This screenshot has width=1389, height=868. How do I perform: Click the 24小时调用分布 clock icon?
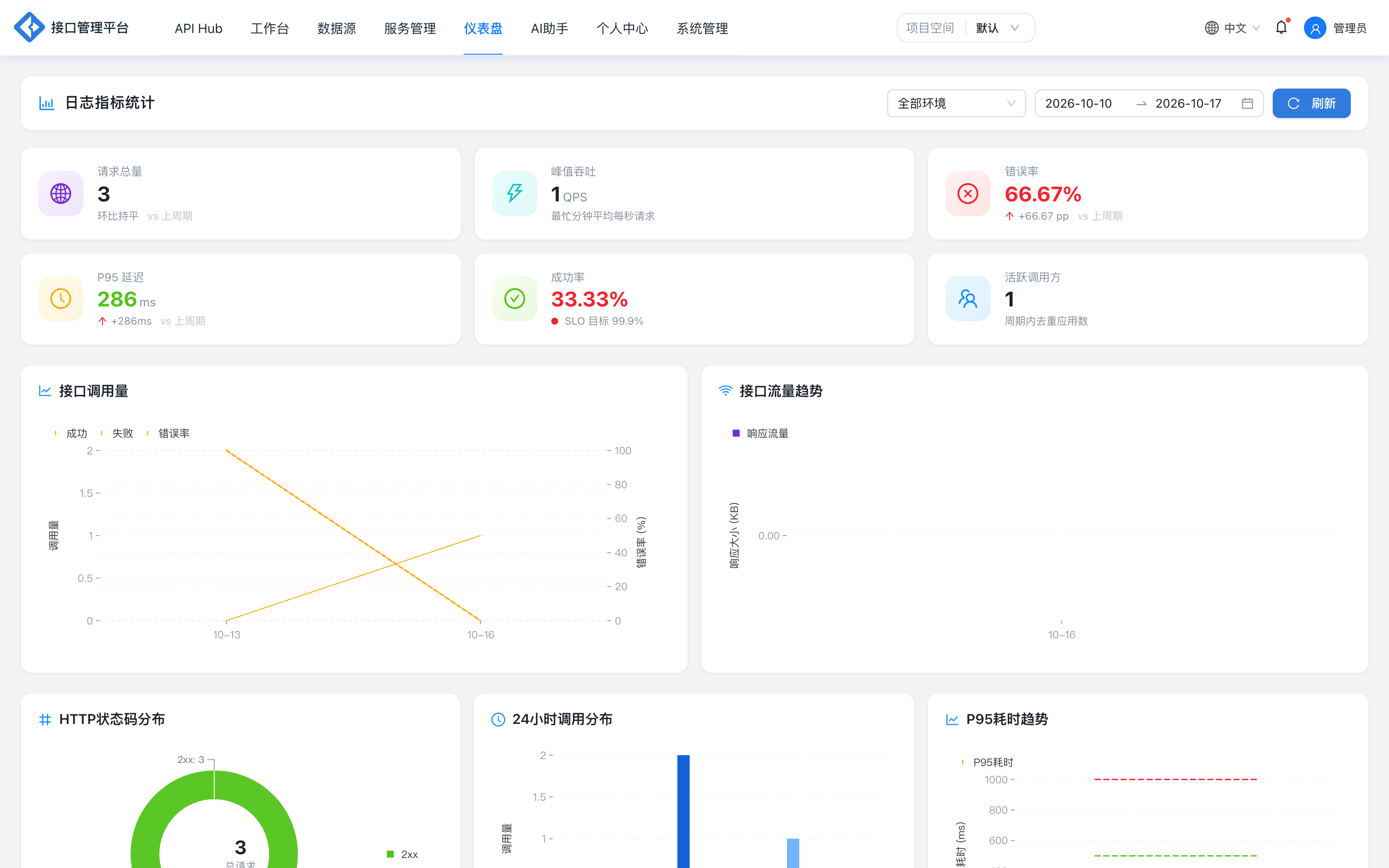(x=498, y=719)
